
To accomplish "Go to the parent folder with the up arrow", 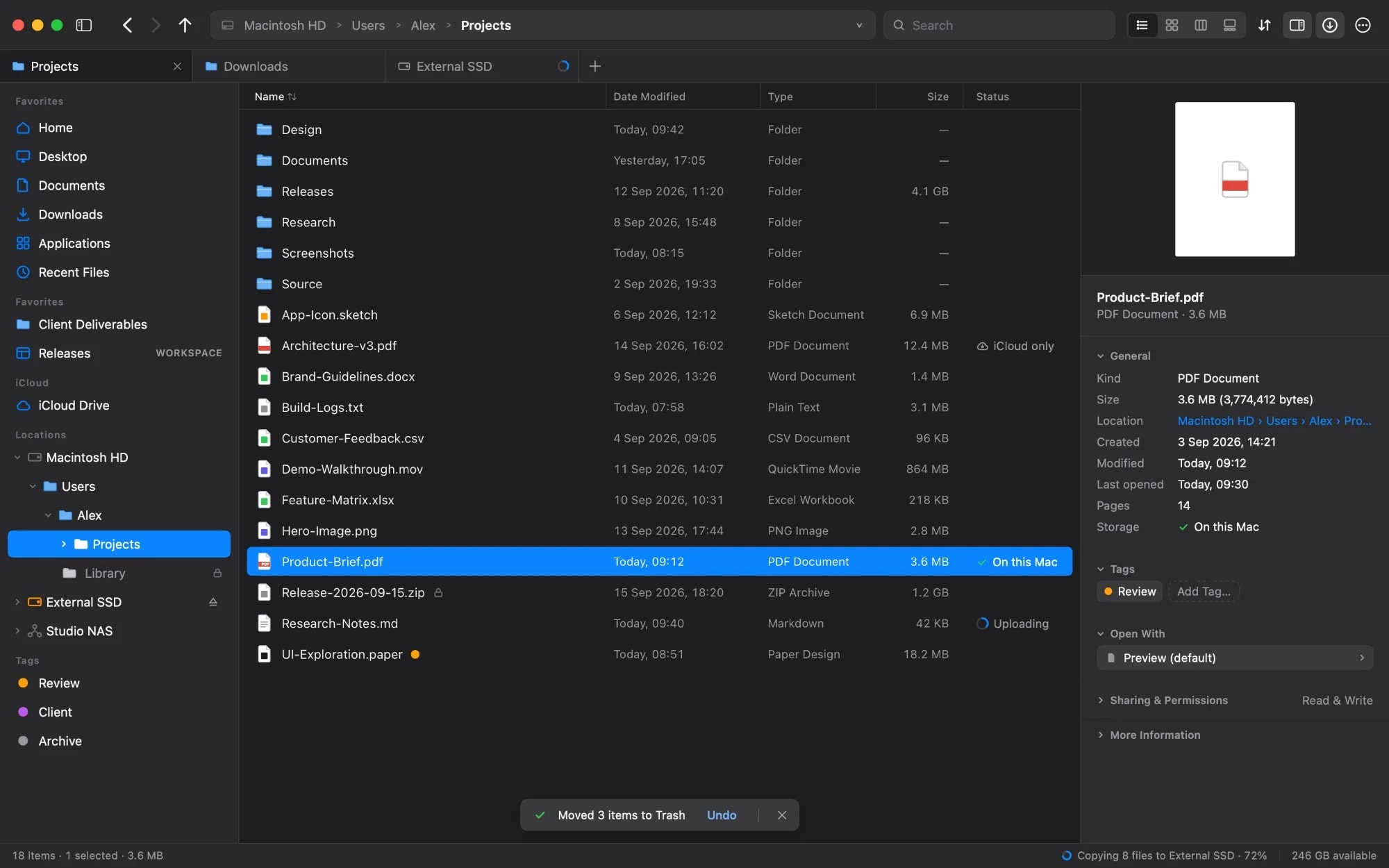I will pos(185,25).
